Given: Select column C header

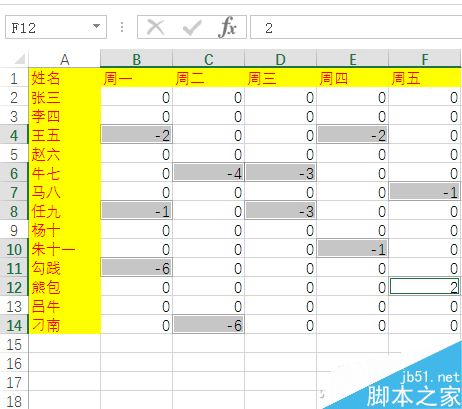Looking at the screenshot, I should [x=208, y=59].
